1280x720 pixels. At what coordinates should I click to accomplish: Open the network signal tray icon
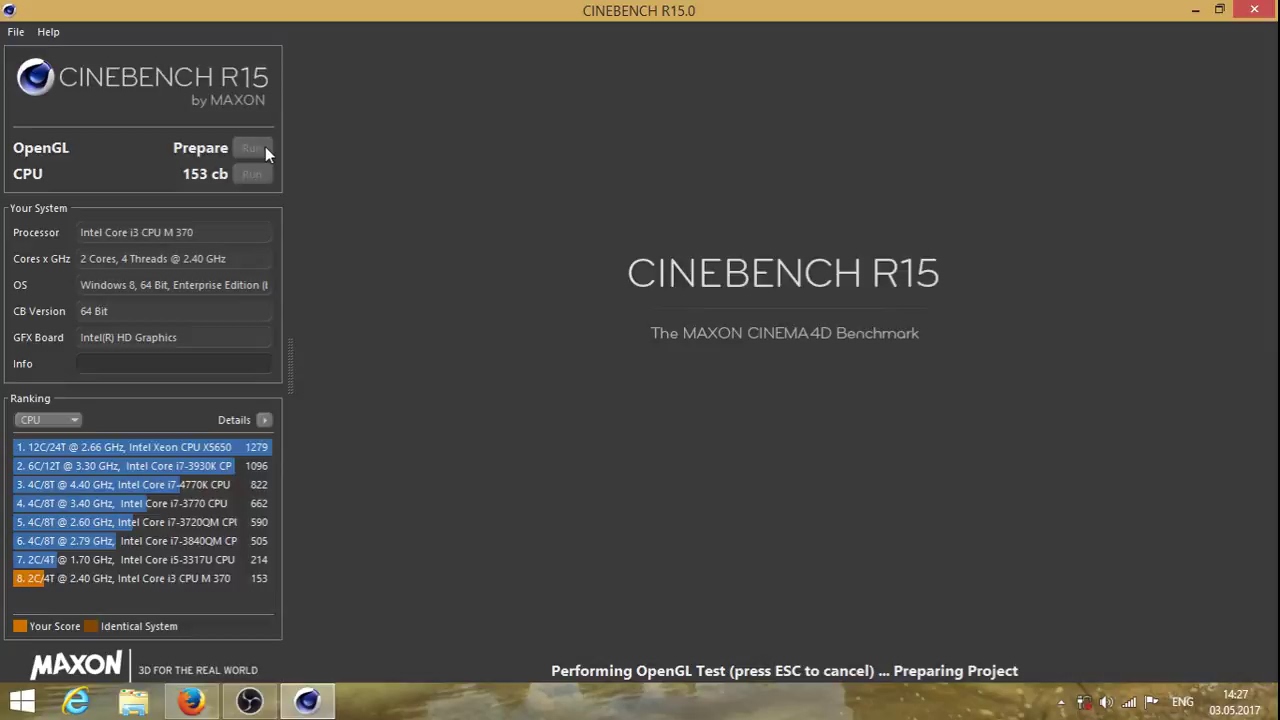(x=1129, y=702)
